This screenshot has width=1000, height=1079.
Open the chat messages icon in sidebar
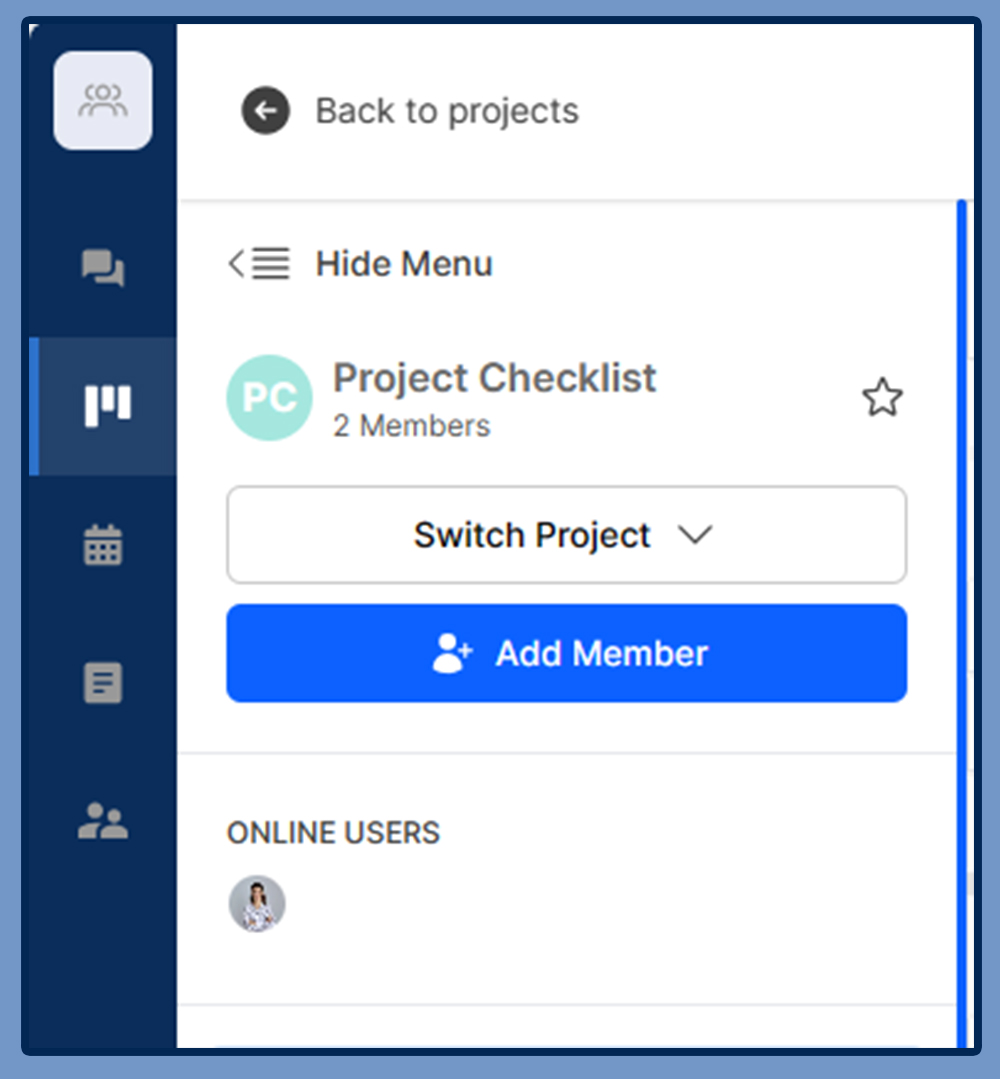tap(103, 268)
